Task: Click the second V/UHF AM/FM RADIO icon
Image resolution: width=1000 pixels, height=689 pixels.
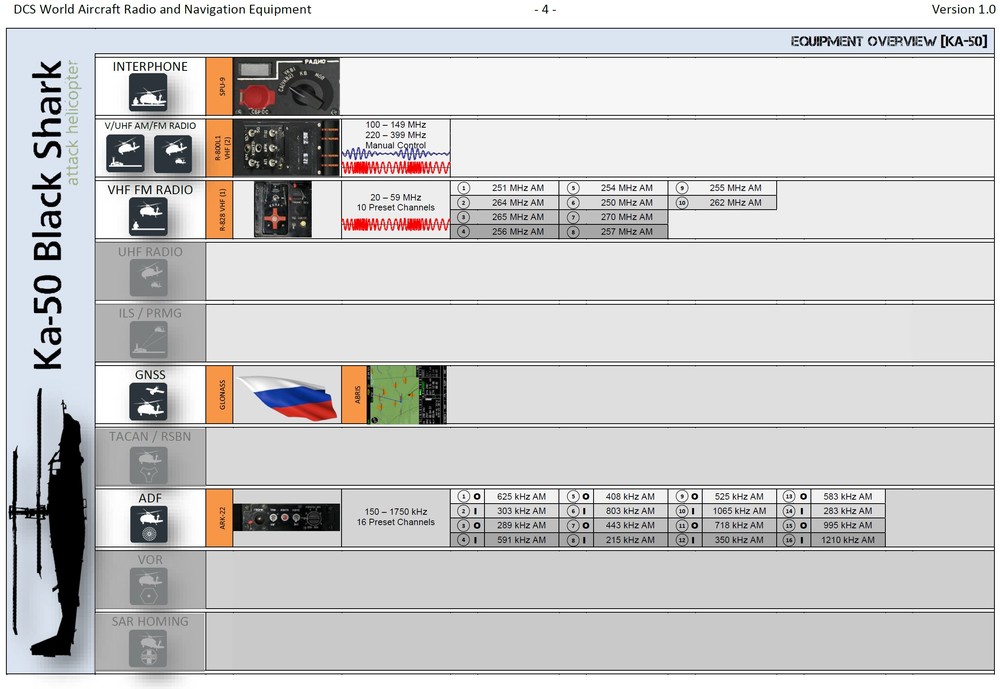Action: pyautogui.click(x=173, y=153)
